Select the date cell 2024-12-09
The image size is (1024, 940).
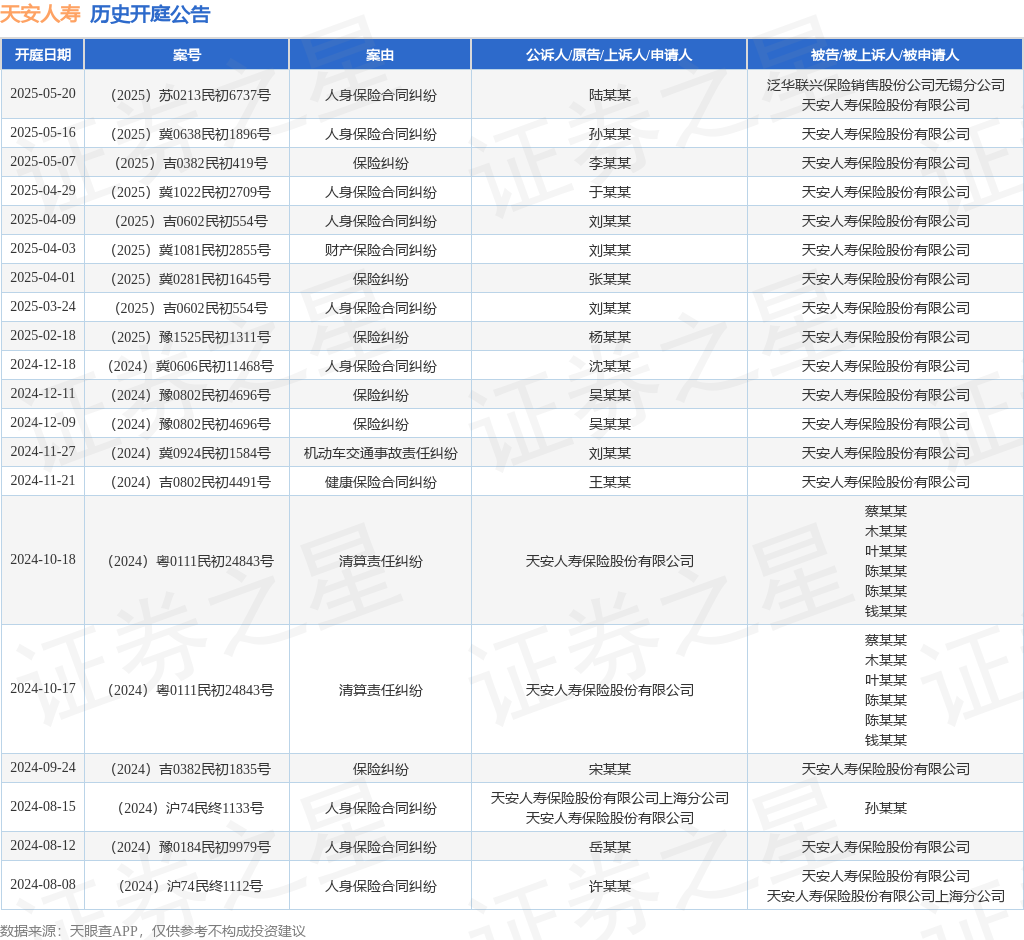pyautogui.click(x=43, y=423)
